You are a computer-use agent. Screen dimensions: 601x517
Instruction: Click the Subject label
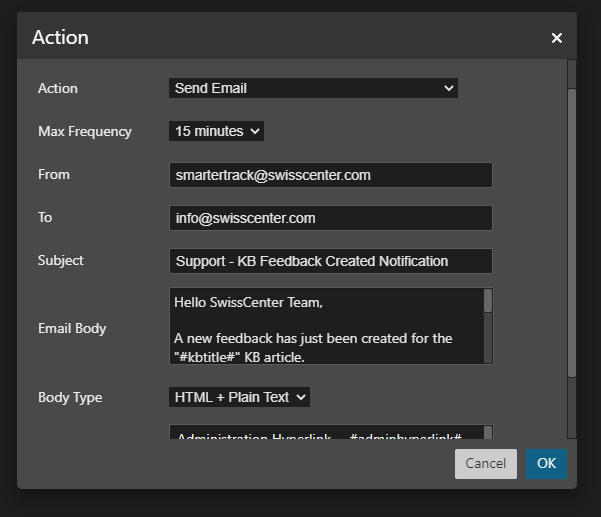click(x=61, y=260)
